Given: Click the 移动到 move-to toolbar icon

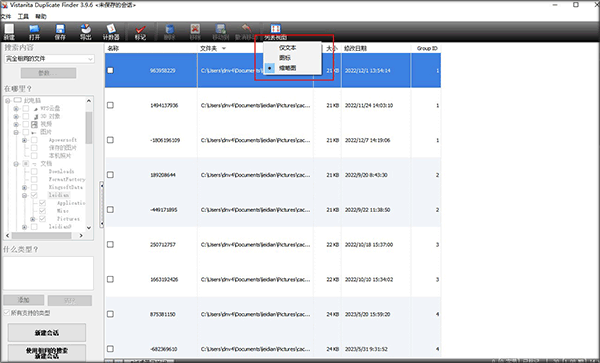Looking at the screenshot, I should pyautogui.click(x=221, y=29).
